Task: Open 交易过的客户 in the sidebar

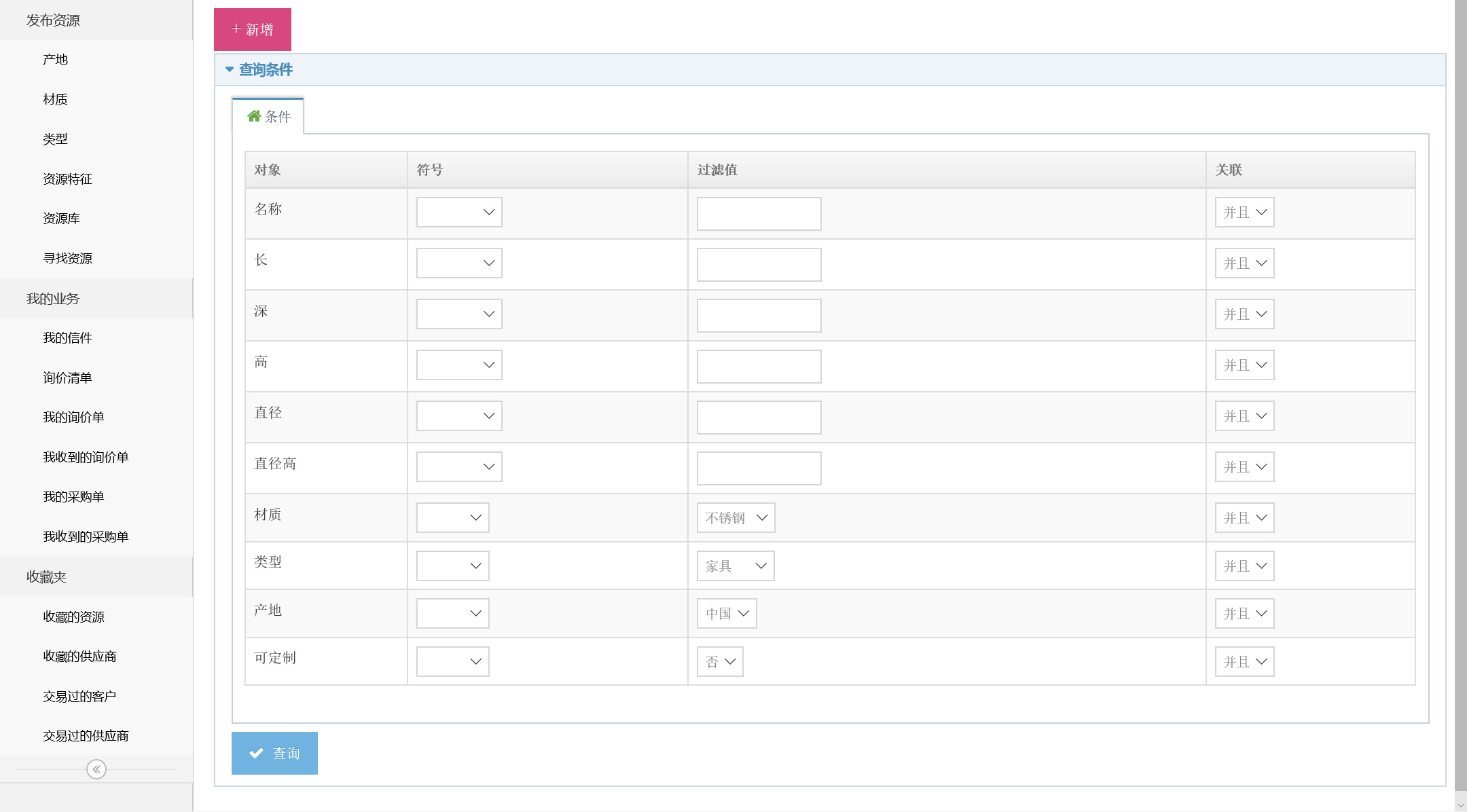Action: (96, 697)
